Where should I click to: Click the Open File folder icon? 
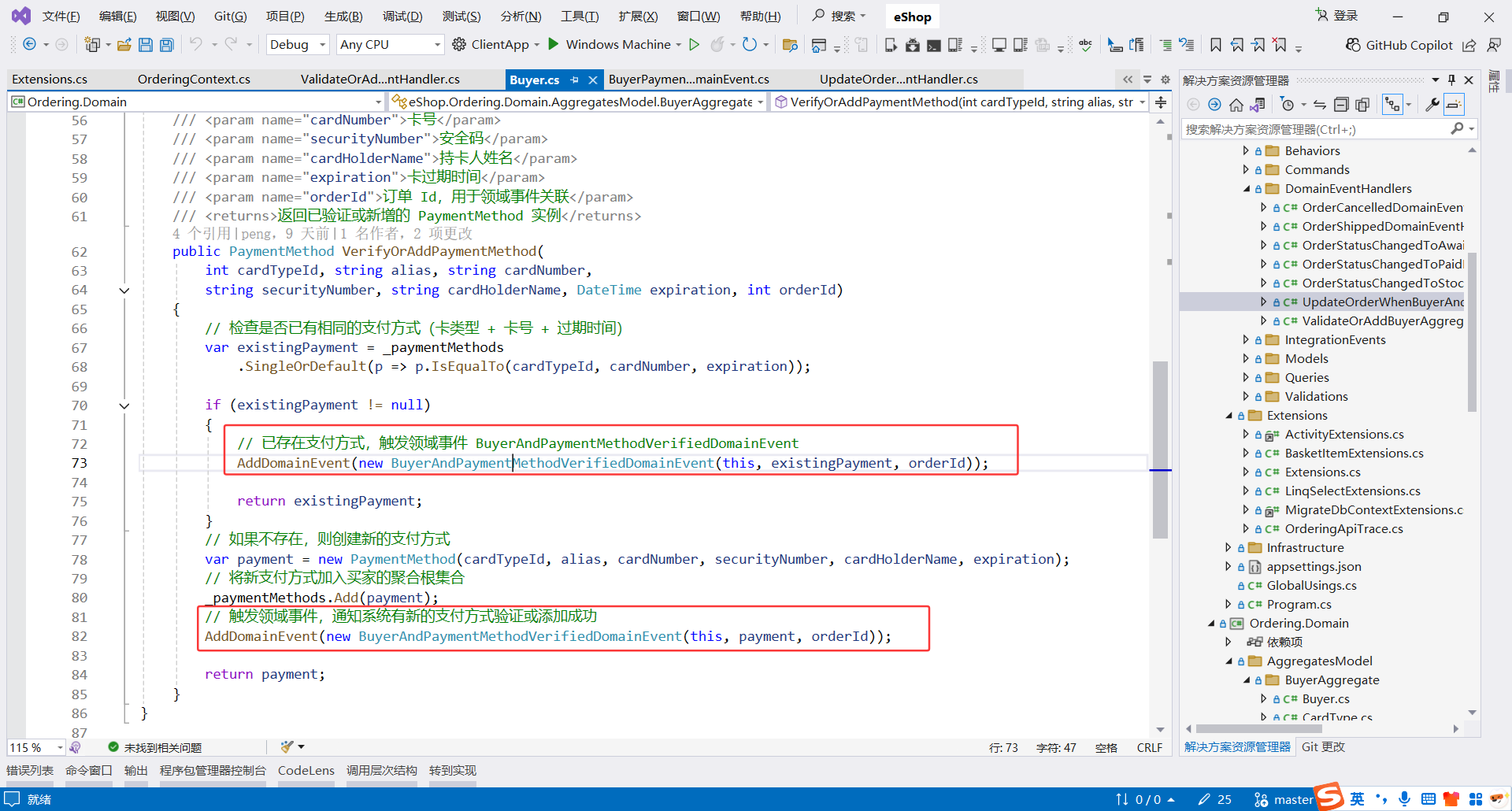(x=124, y=45)
